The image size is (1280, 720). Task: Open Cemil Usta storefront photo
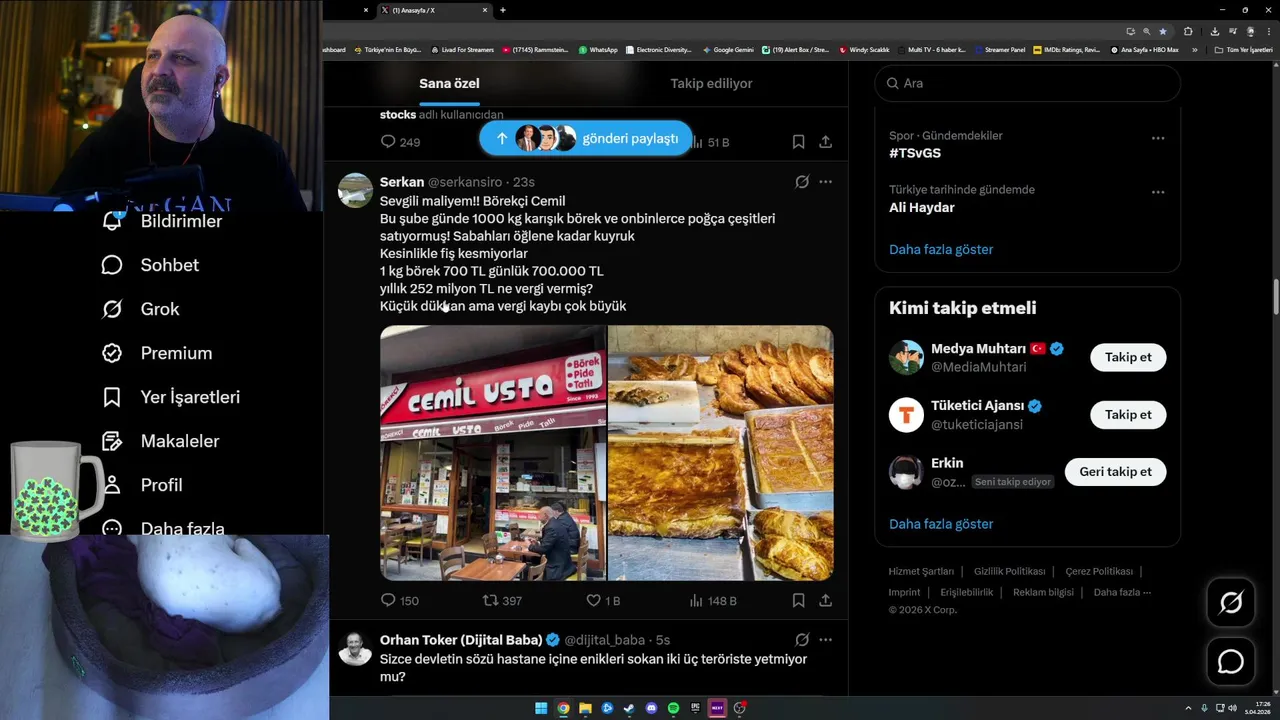pos(493,453)
